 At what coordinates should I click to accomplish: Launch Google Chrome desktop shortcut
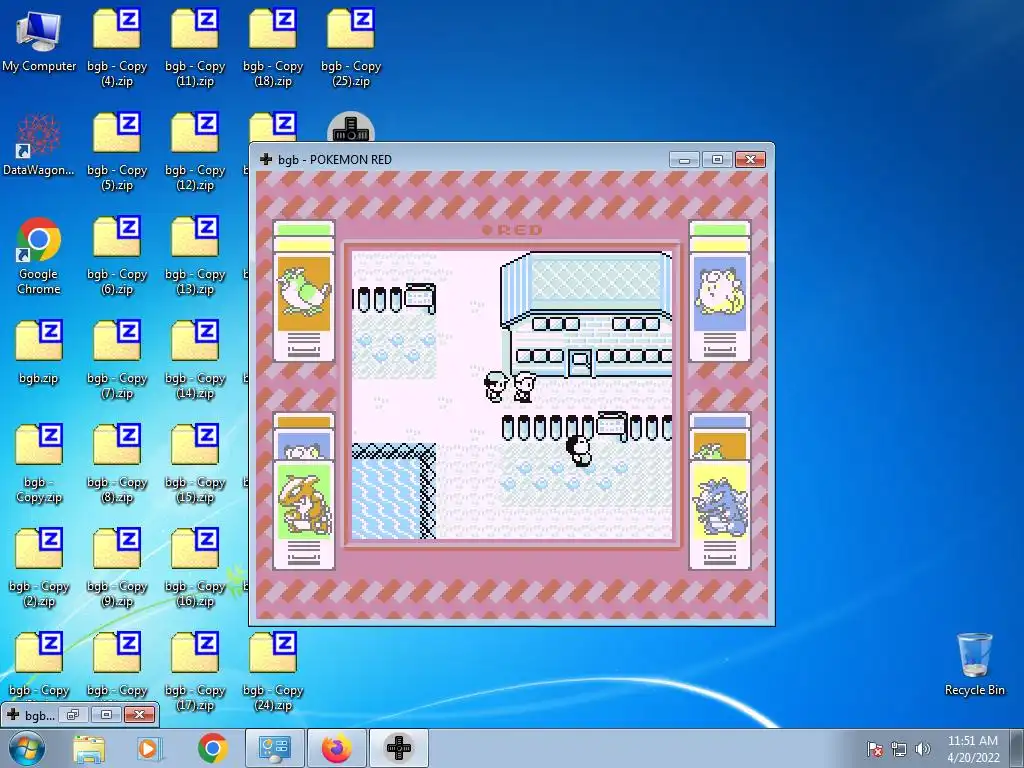point(39,256)
